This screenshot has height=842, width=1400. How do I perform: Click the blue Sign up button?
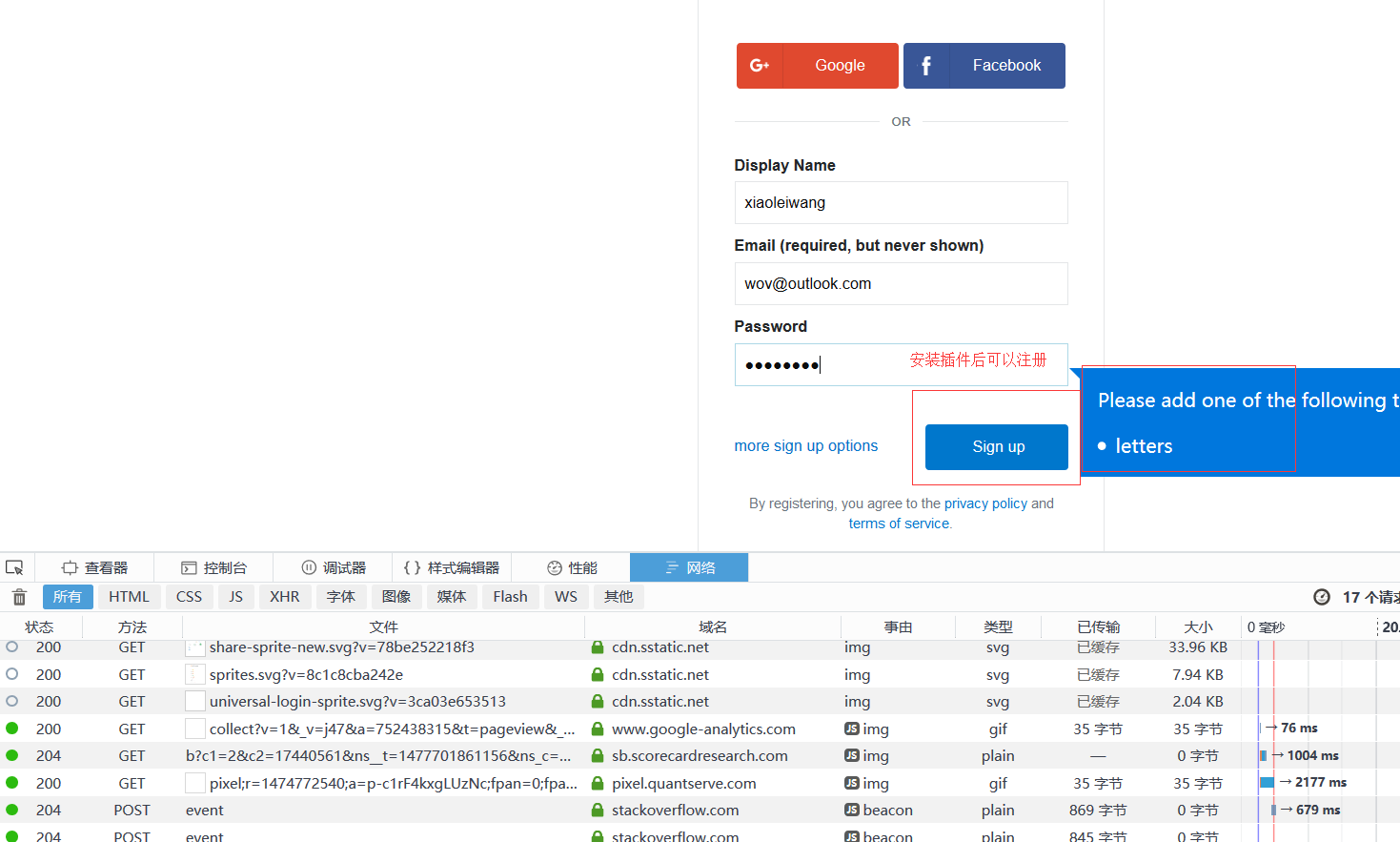click(x=997, y=447)
